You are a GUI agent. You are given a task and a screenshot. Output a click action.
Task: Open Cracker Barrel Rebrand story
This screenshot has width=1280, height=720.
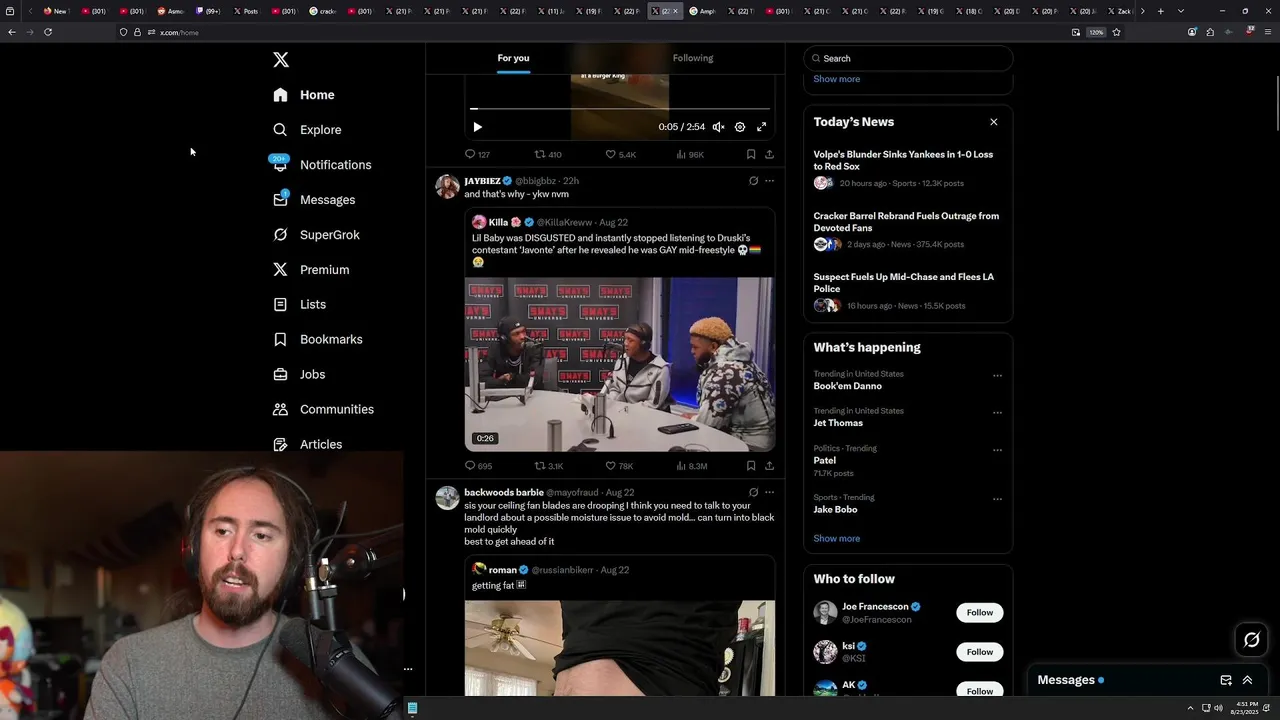[908, 231]
